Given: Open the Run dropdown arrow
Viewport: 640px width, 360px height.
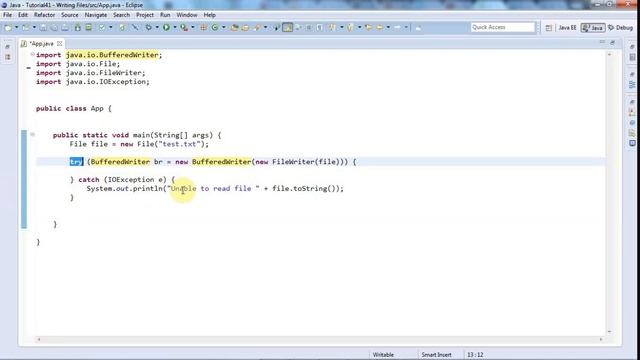Looking at the screenshot, I should [175, 28].
